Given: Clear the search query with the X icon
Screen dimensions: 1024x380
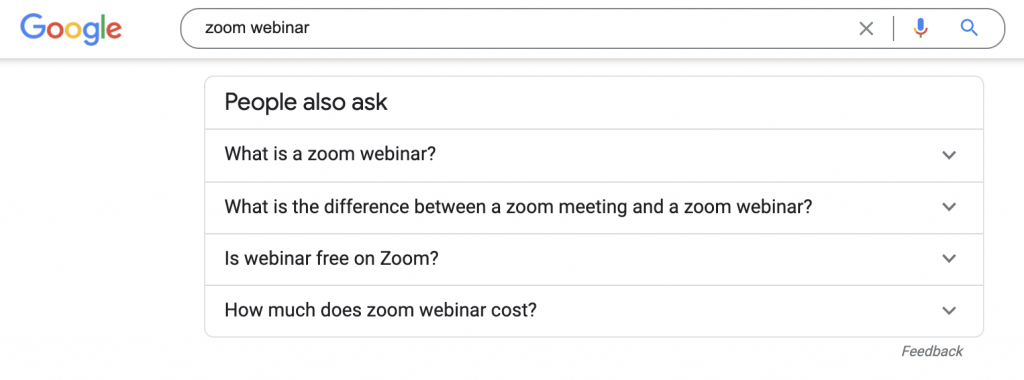Looking at the screenshot, I should [x=866, y=28].
